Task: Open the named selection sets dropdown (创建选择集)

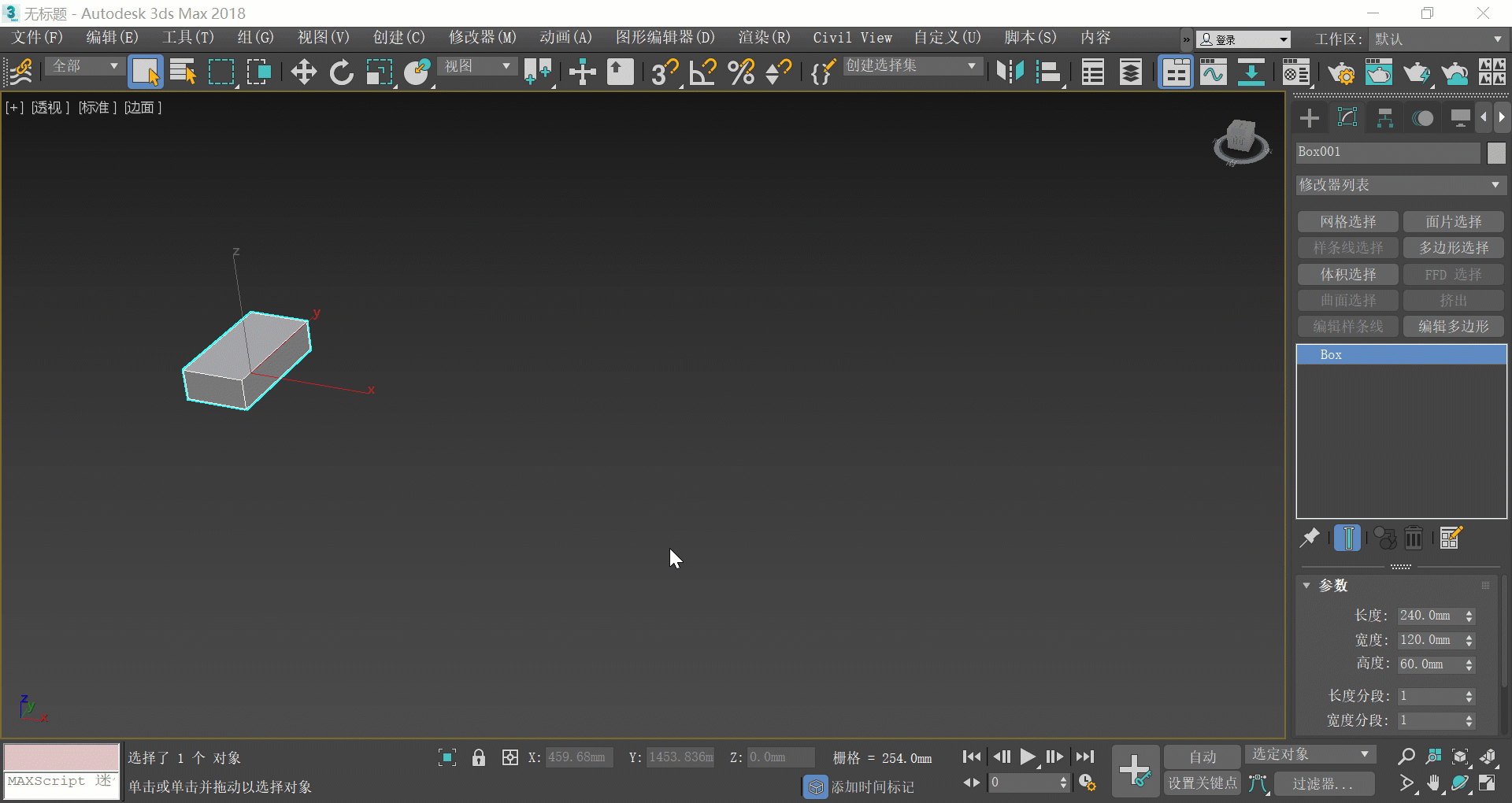Action: [x=912, y=66]
